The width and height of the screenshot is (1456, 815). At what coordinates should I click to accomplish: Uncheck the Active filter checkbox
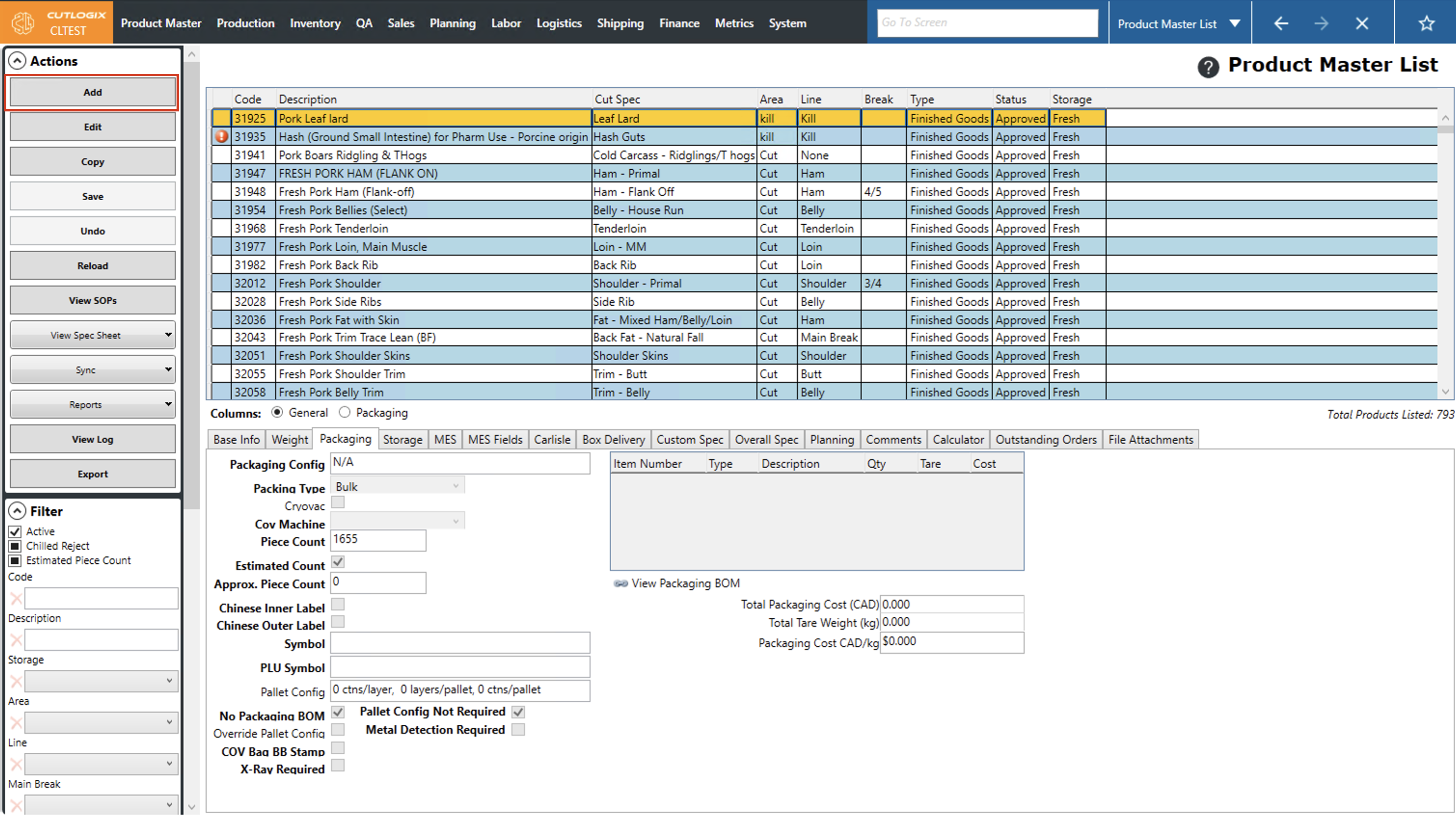click(15, 531)
